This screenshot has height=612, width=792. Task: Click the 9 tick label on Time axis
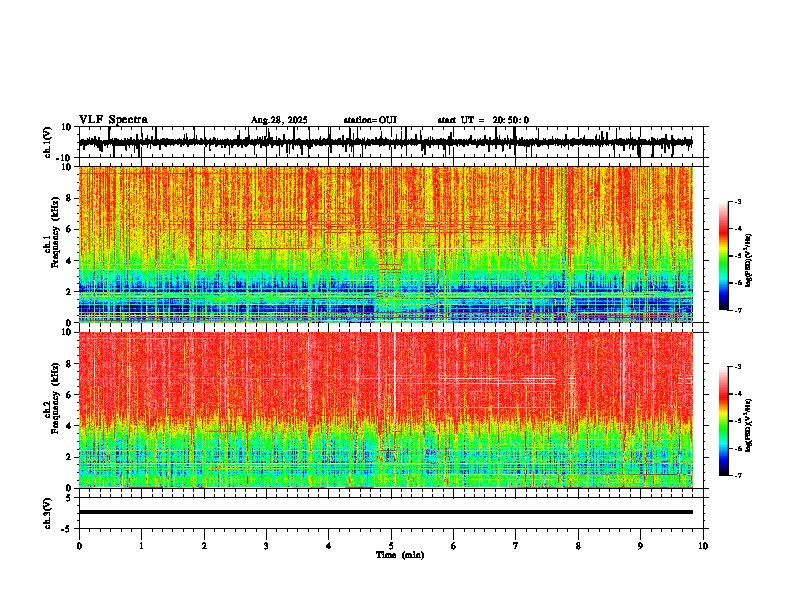[640, 546]
